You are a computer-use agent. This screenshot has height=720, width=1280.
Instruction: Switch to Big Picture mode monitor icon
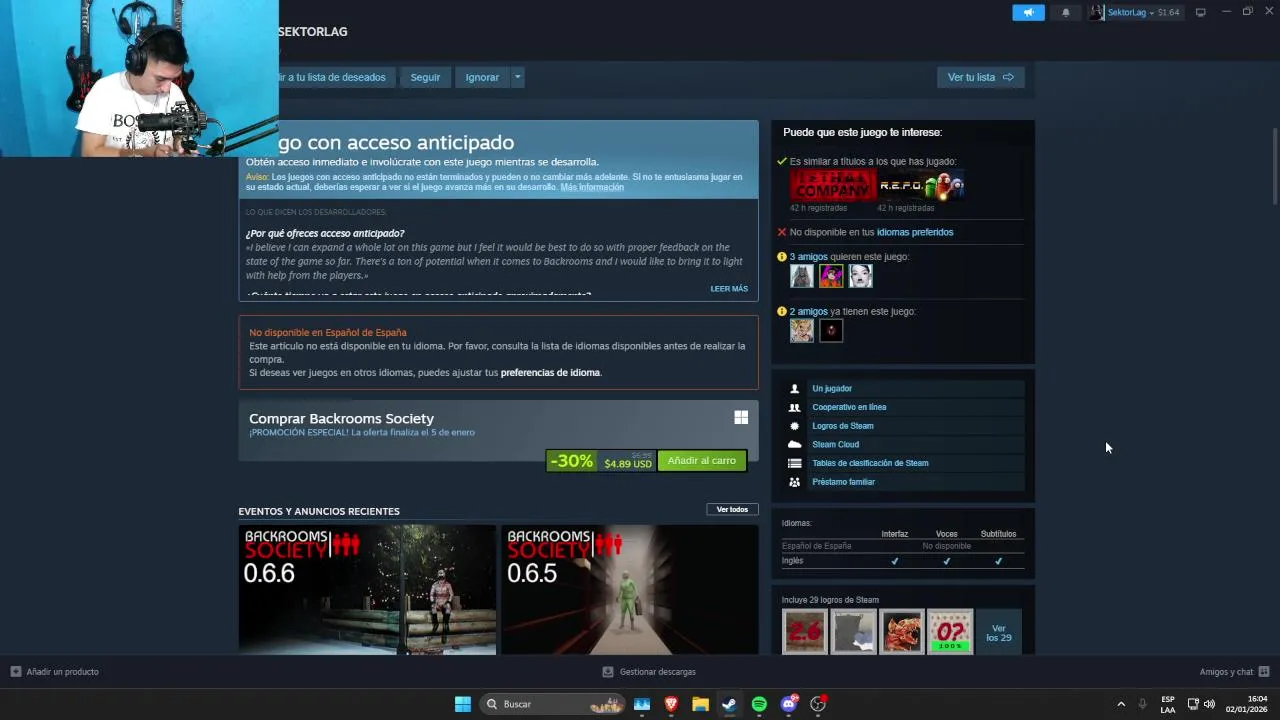point(1201,12)
